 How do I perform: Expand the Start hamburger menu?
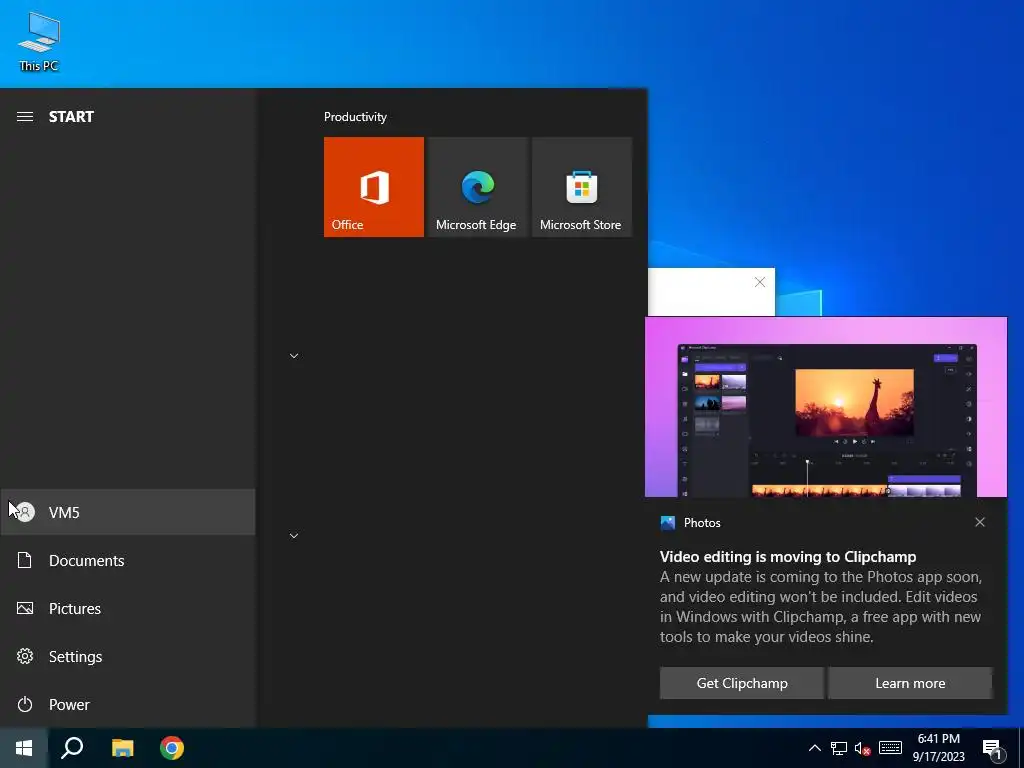coord(25,116)
